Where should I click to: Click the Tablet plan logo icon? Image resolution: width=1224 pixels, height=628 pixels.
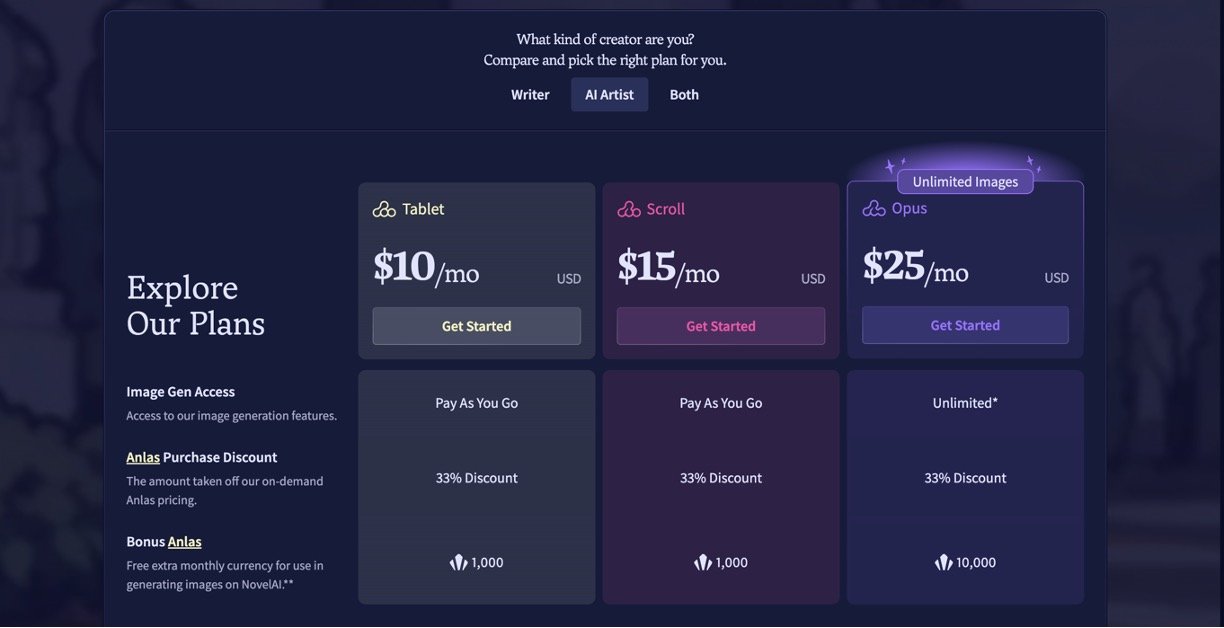coord(384,209)
